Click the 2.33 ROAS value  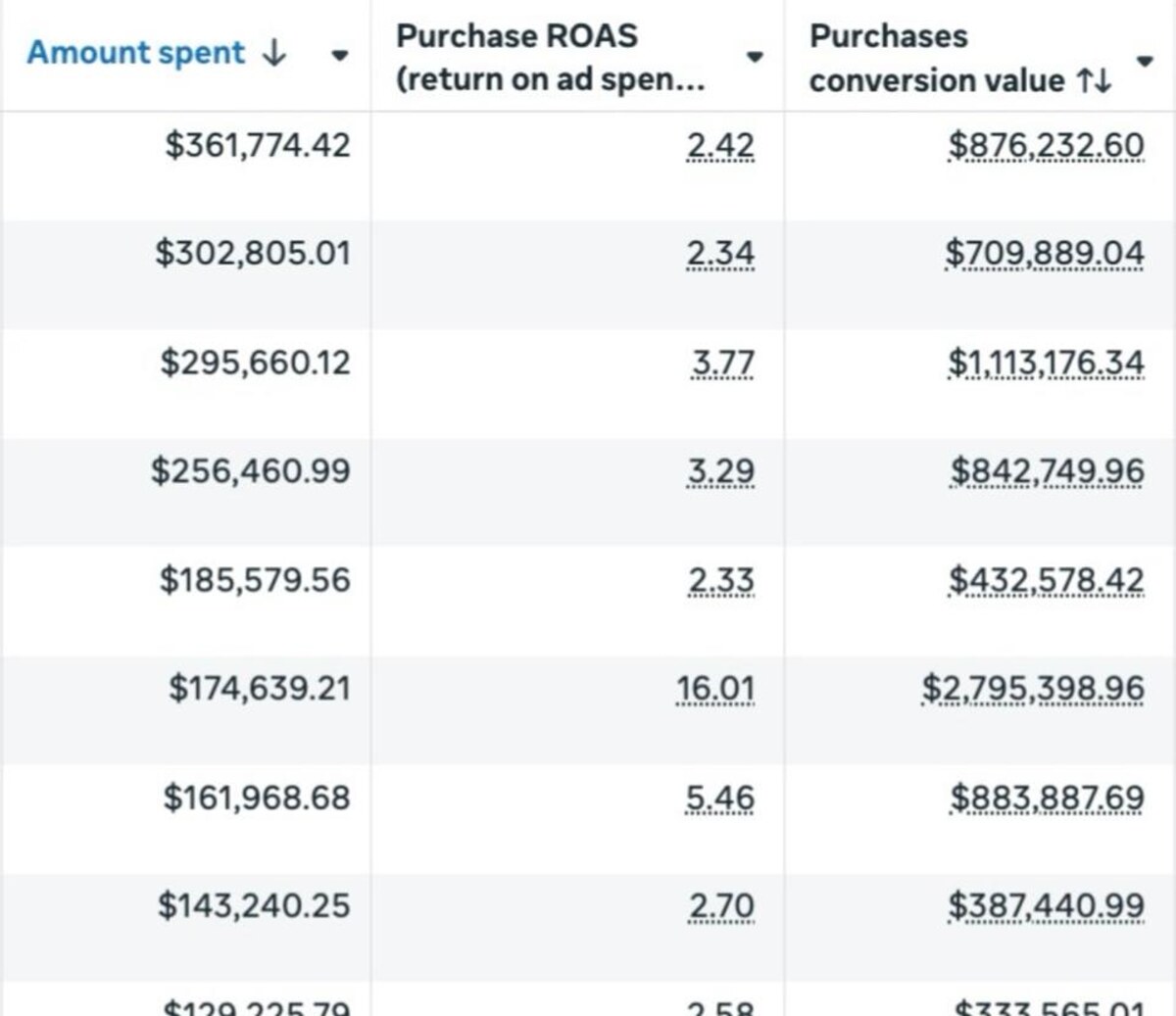pyautogui.click(x=721, y=580)
